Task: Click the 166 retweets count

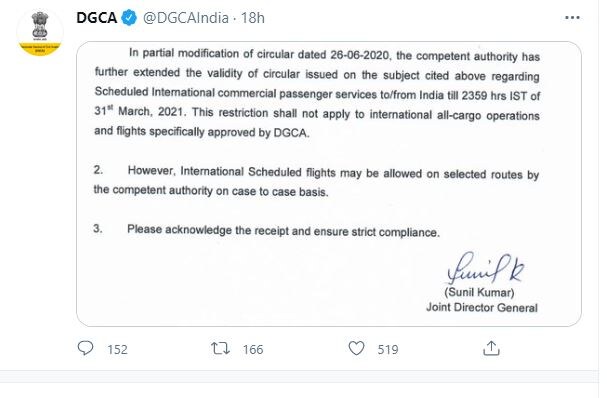Action: (253, 350)
